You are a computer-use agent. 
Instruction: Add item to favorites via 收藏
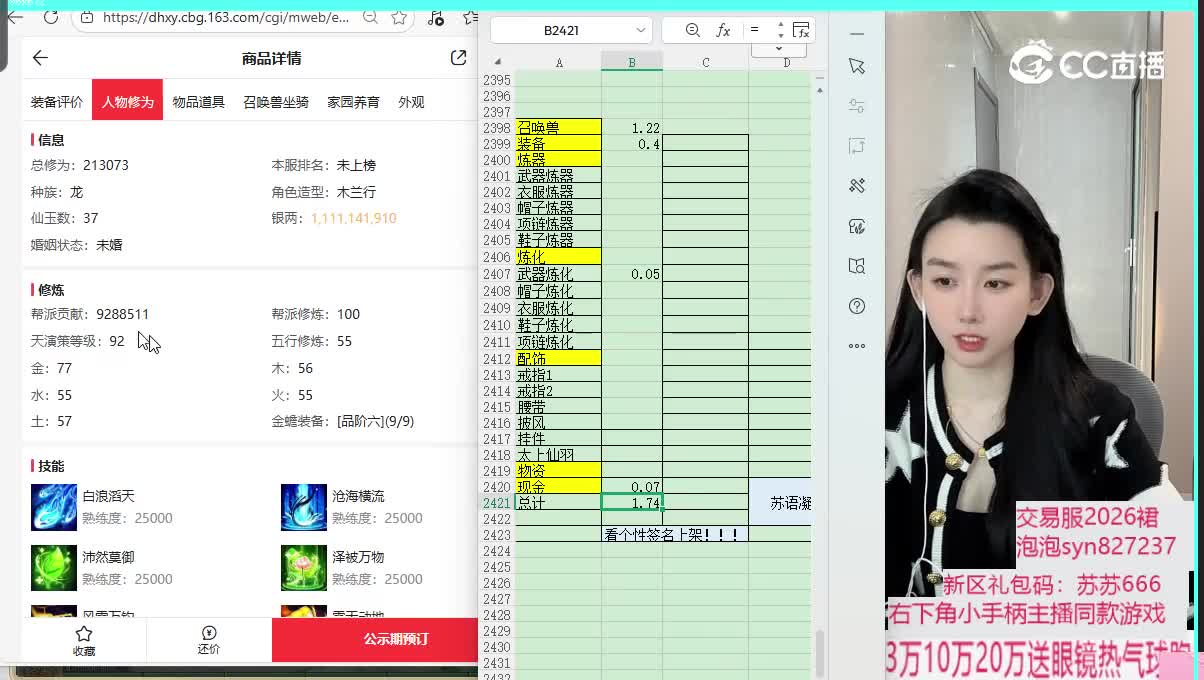click(84, 640)
